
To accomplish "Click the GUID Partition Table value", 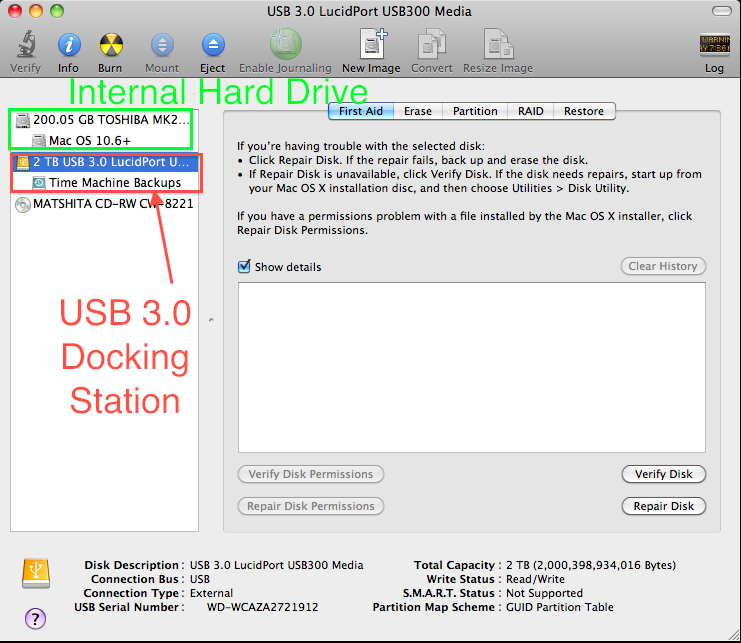I will pyautogui.click(x=560, y=607).
